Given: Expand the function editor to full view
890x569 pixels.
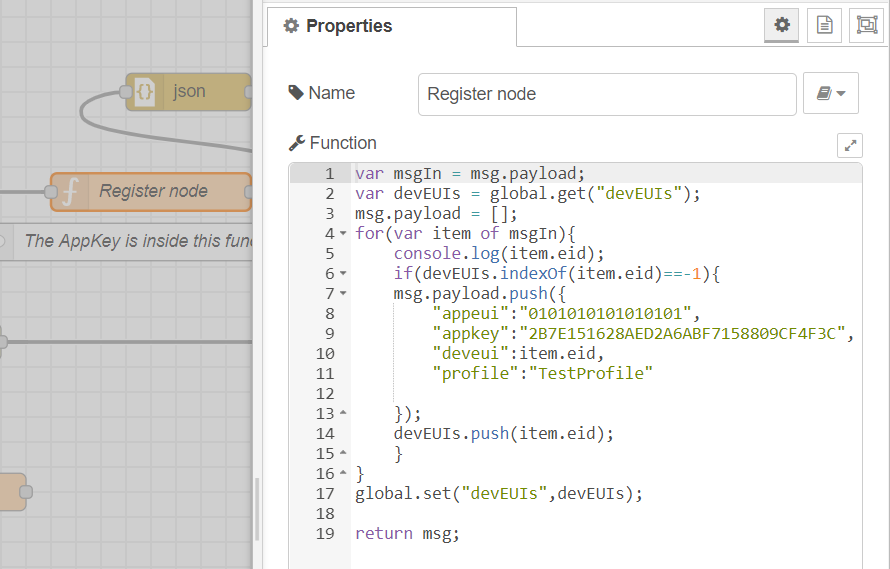Looking at the screenshot, I should [850, 145].
